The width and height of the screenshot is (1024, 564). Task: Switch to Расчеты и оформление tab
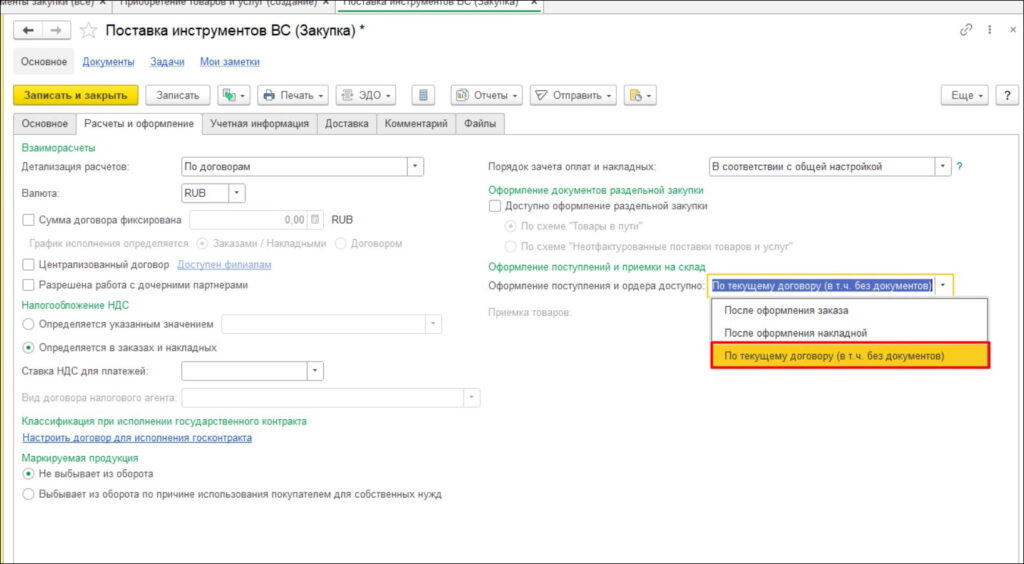pyautogui.click(x=139, y=123)
